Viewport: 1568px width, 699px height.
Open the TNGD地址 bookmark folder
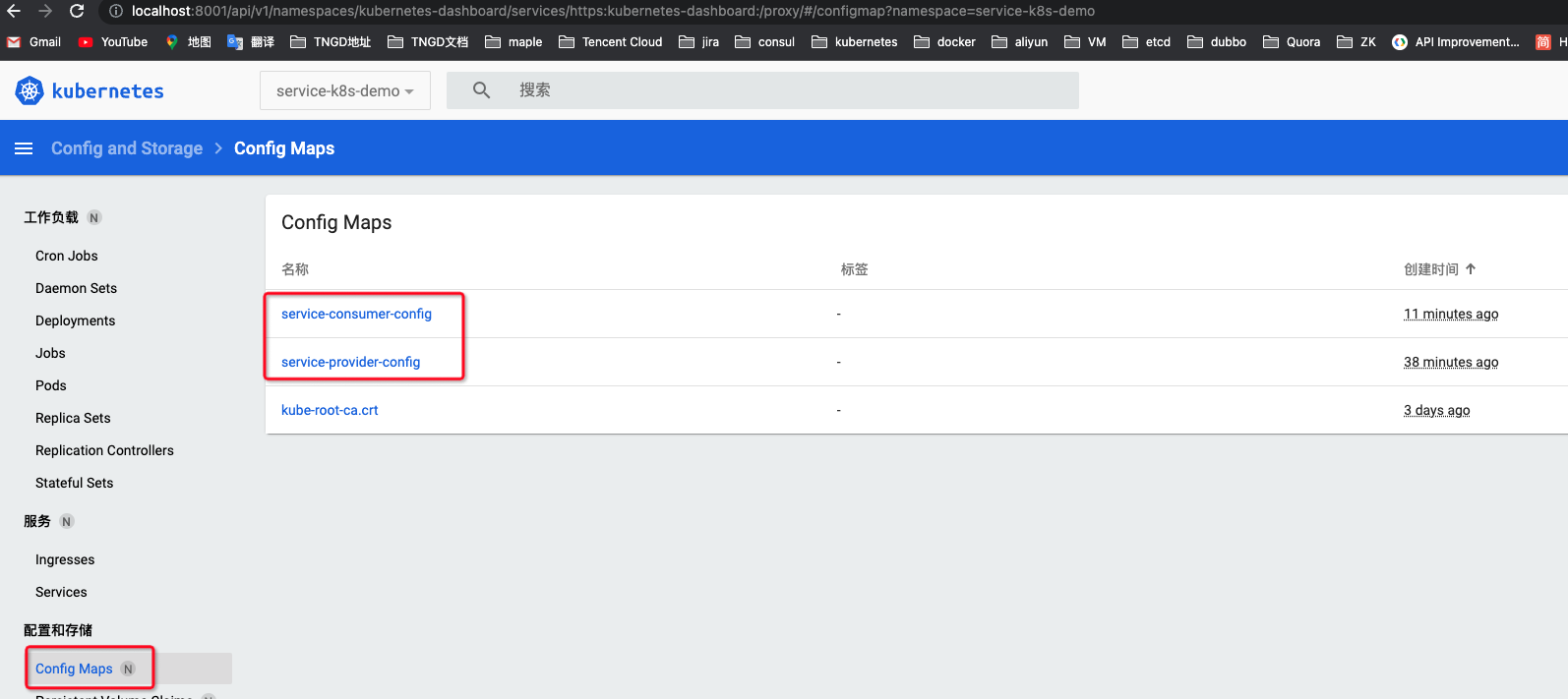coord(331,42)
